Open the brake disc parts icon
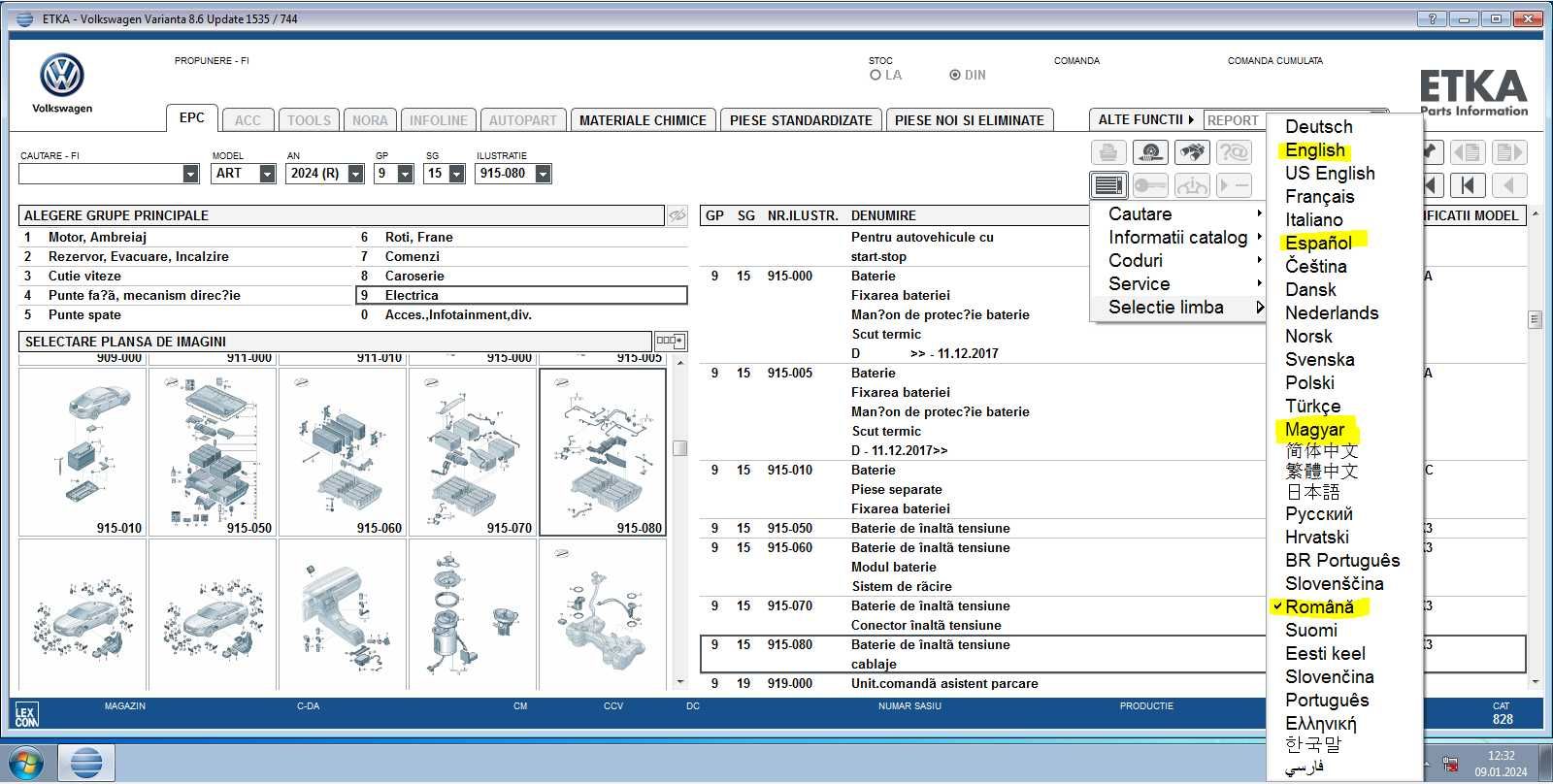Image resolution: width=1553 pixels, height=784 pixels. tap(1150, 153)
